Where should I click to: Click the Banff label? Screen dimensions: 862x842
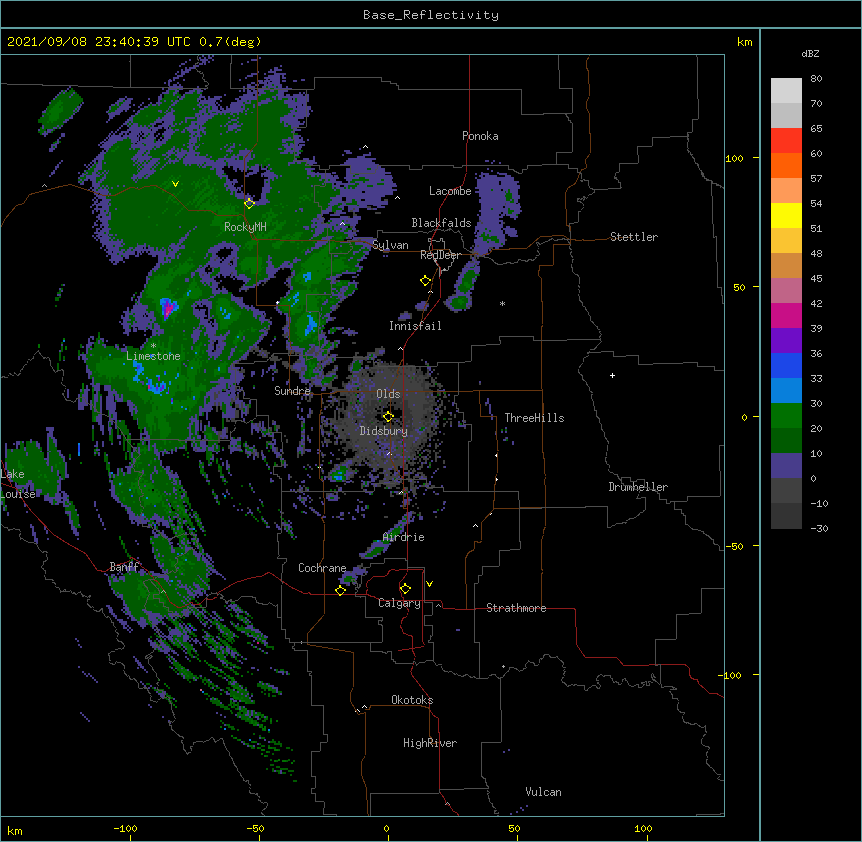coord(124,567)
